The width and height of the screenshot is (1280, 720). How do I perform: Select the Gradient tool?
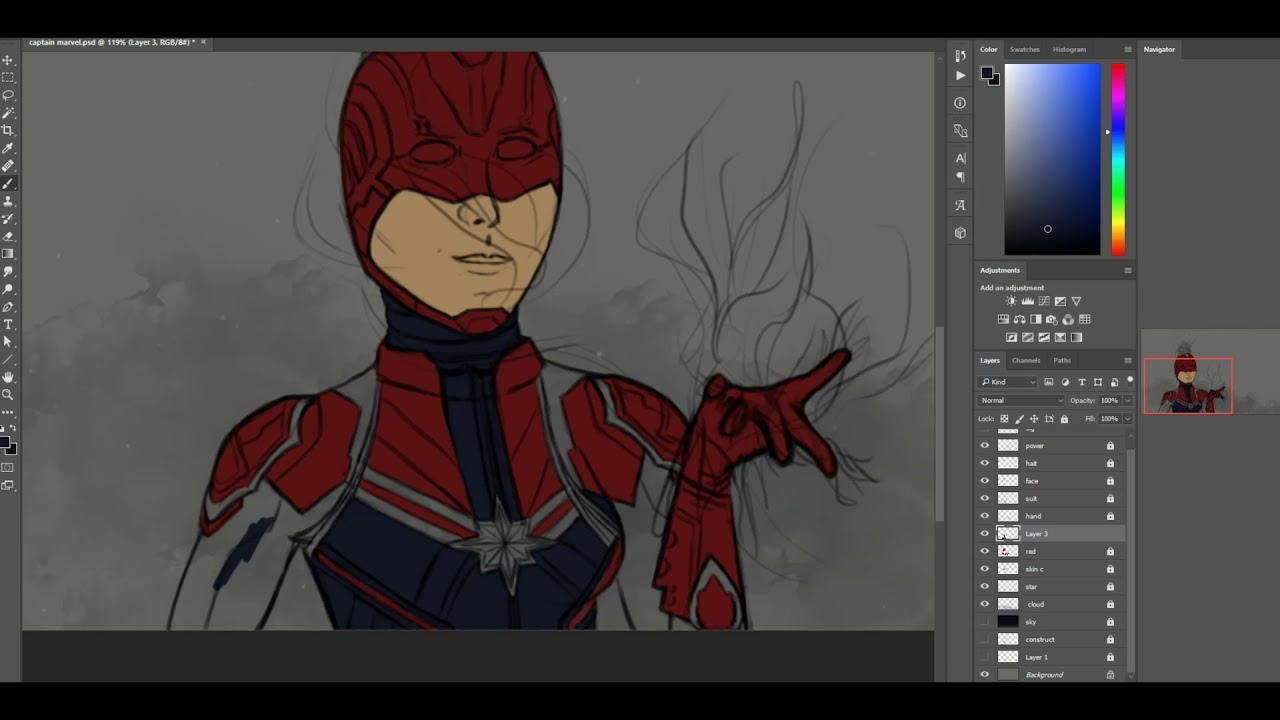(8, 254)
